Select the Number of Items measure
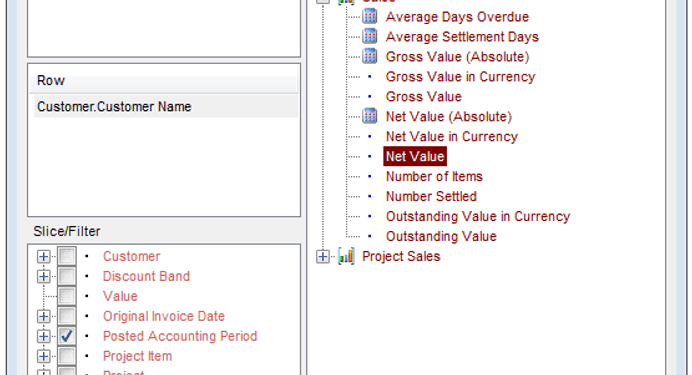The image size is (692, 375). (434, 176)
